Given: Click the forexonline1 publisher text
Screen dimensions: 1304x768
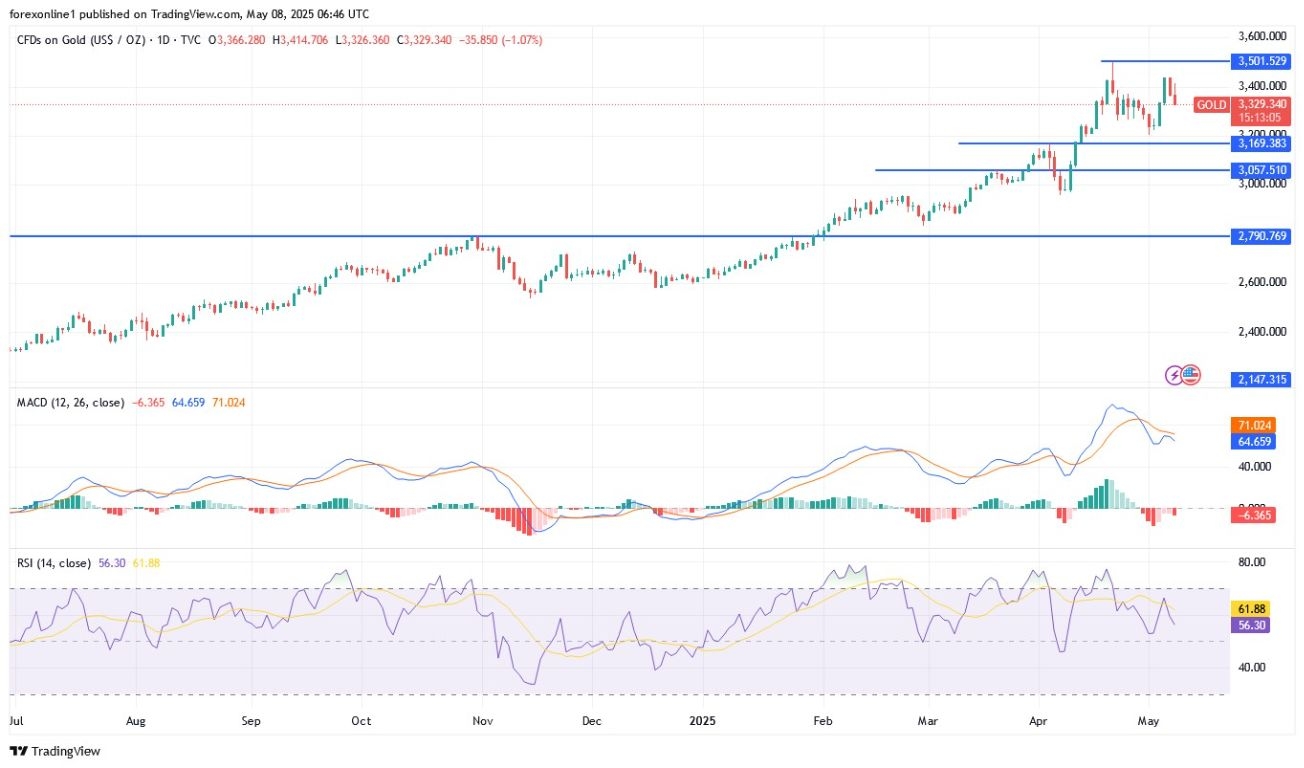Looking at the screenshot, I should [50, 14].
